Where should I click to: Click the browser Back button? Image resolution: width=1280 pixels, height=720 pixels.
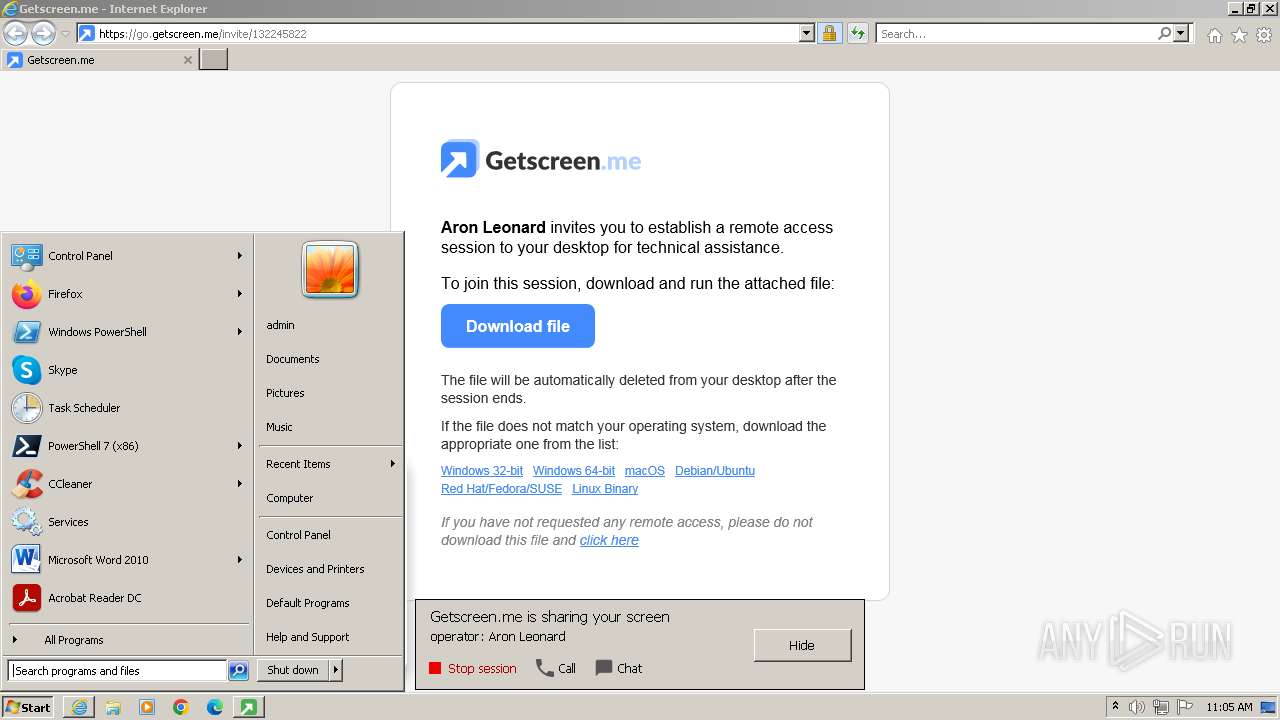(15, 34)
